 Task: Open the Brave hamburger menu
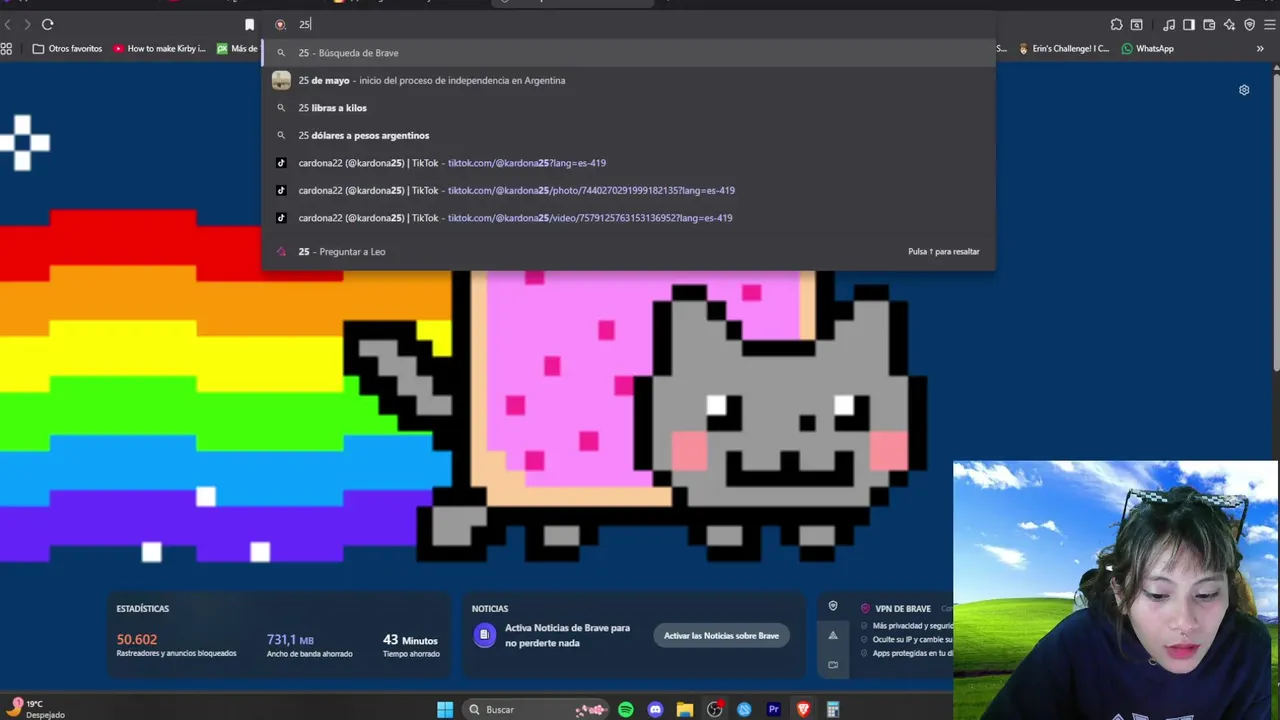[1270, 24]
